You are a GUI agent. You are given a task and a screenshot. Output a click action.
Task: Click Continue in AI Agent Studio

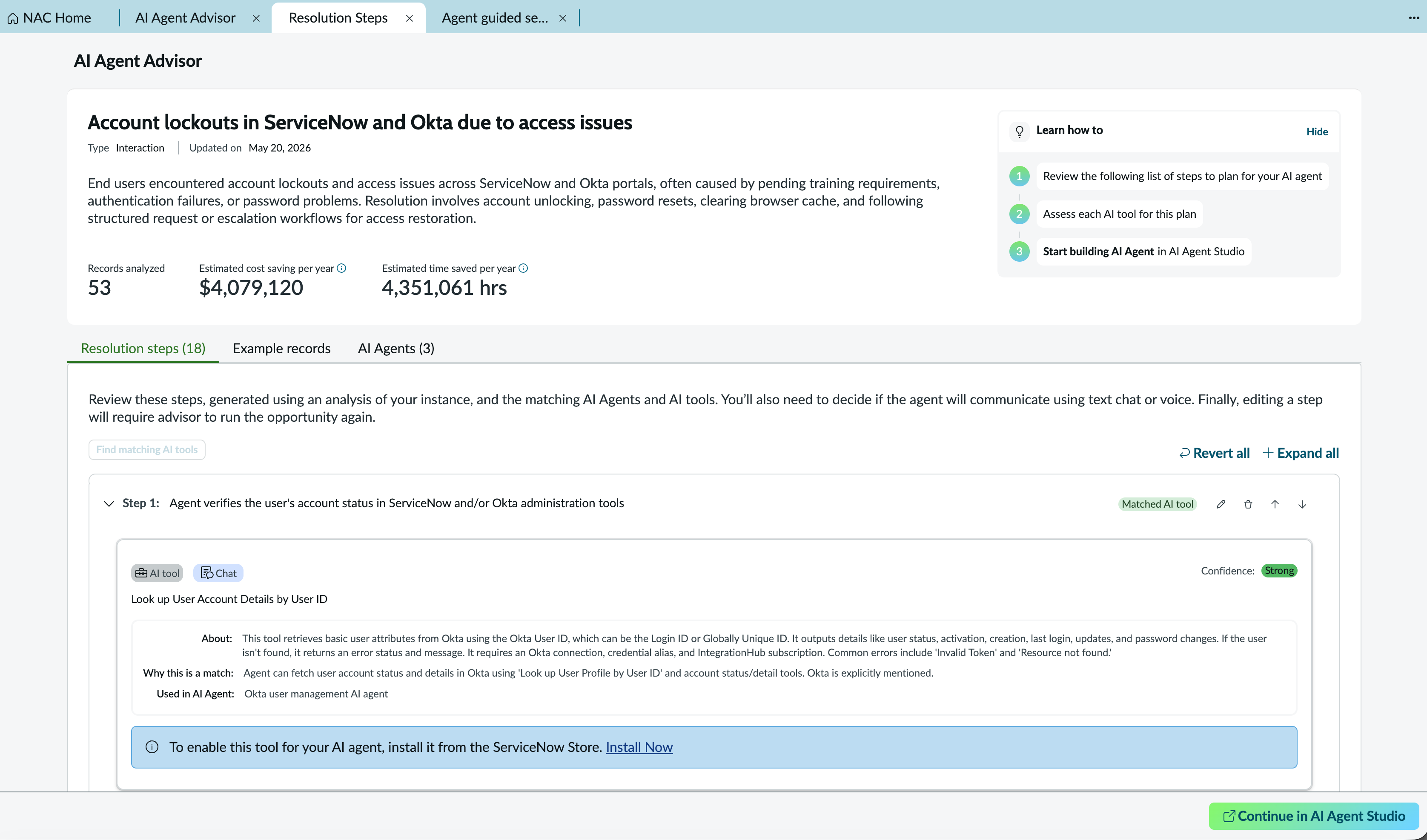pos(1314,816)
